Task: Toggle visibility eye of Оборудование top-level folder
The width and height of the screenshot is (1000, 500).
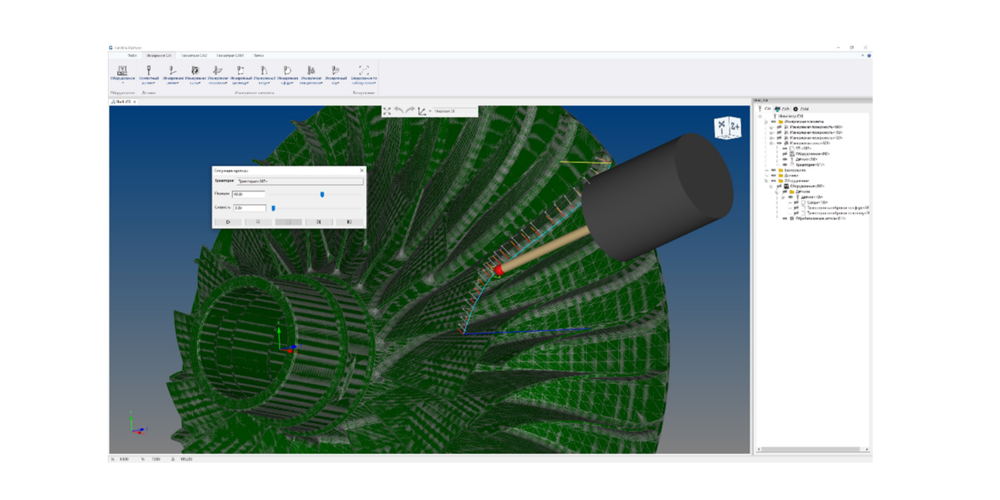Action: pyautogui.click(x=774, y=180)
